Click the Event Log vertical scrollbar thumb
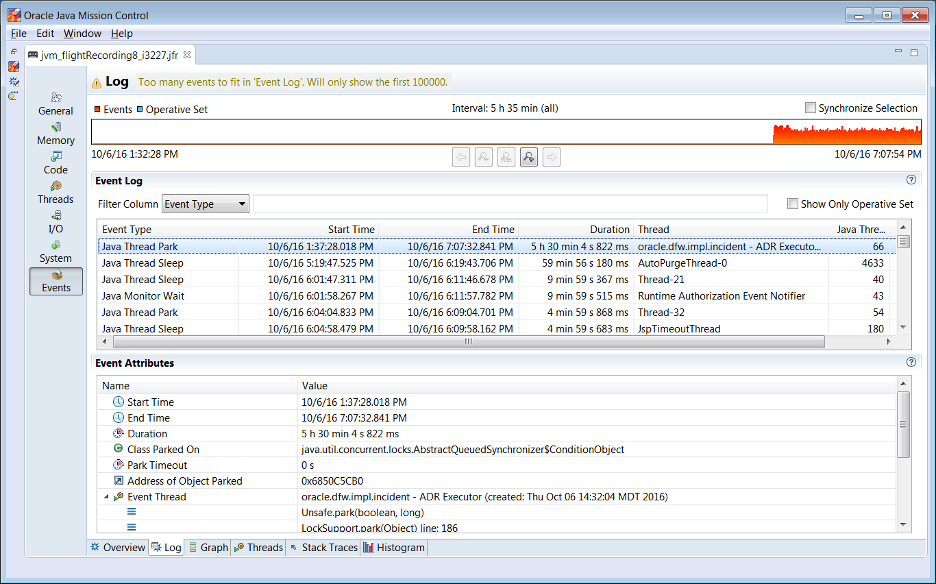 (x=903, y=241)
